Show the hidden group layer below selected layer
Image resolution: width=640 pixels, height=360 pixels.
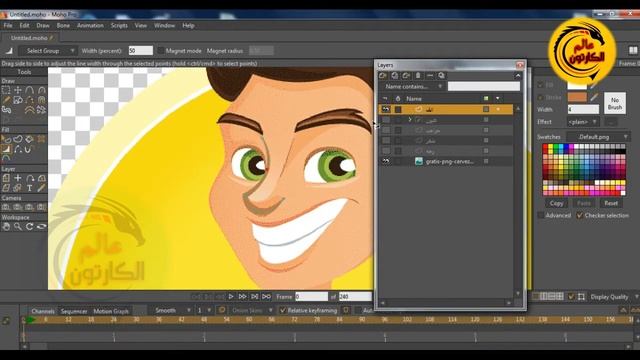[x=385, y=120]
